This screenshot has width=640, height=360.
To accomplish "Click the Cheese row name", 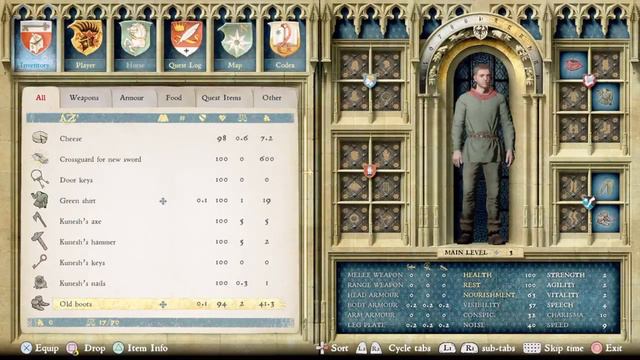I will [71, 139].
